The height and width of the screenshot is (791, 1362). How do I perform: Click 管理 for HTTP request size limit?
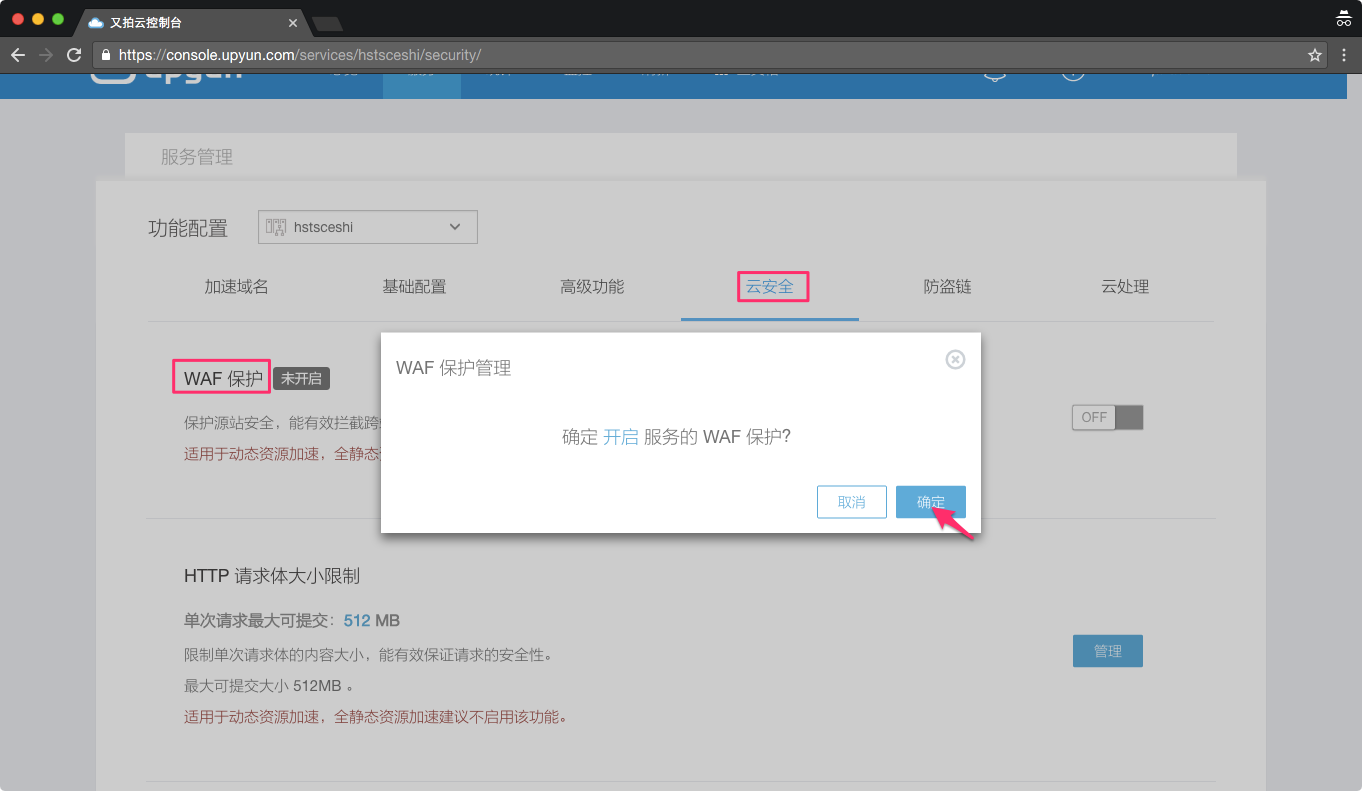pos(1107,651)
